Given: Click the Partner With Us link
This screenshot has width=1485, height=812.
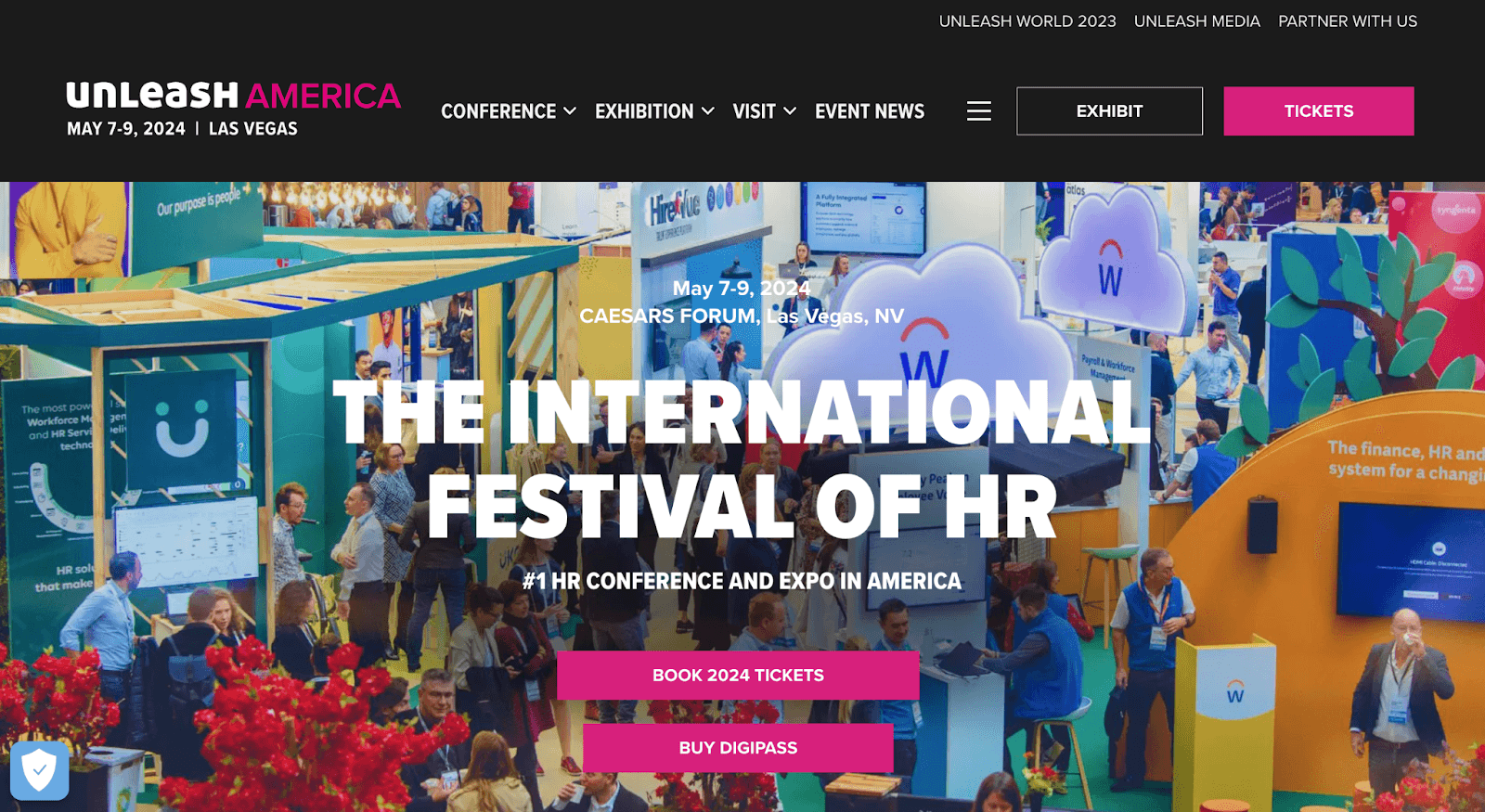Looking at the screenshot, I should pos(1348,21).
